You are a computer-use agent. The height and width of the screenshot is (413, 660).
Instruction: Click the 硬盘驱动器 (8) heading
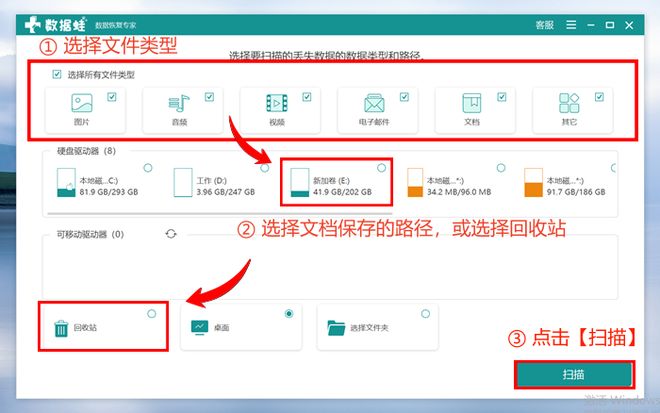86,151
